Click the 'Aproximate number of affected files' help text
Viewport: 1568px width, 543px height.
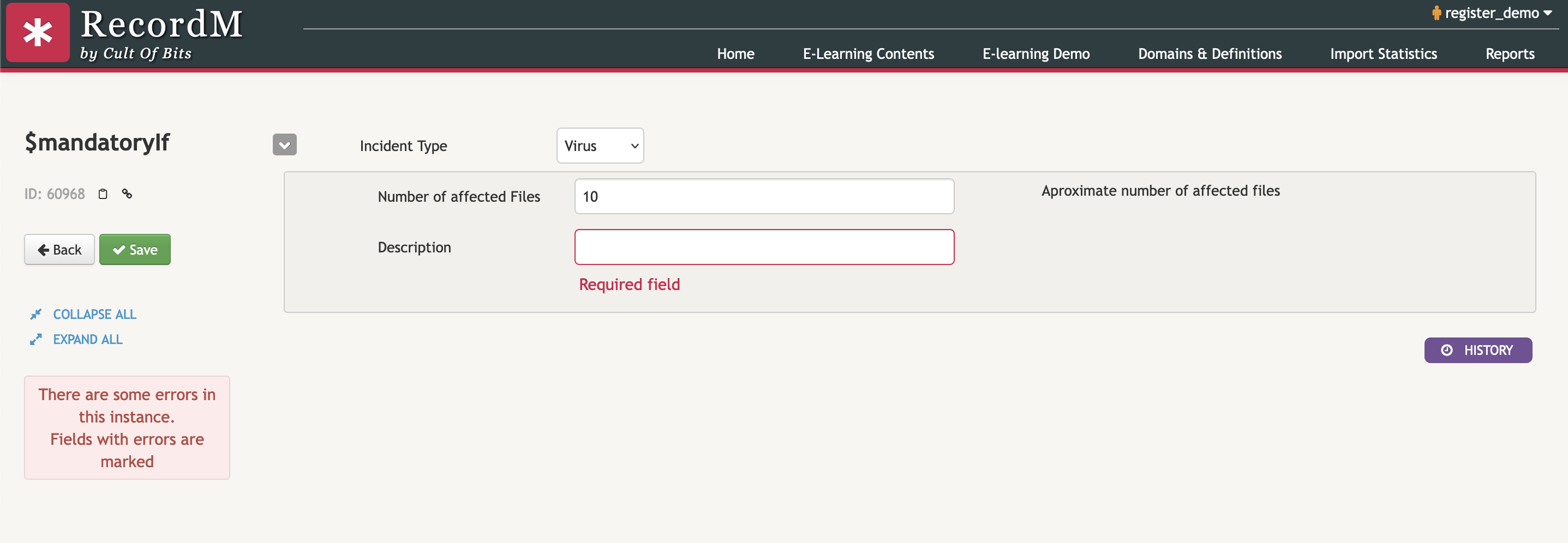click(1160, 191)
